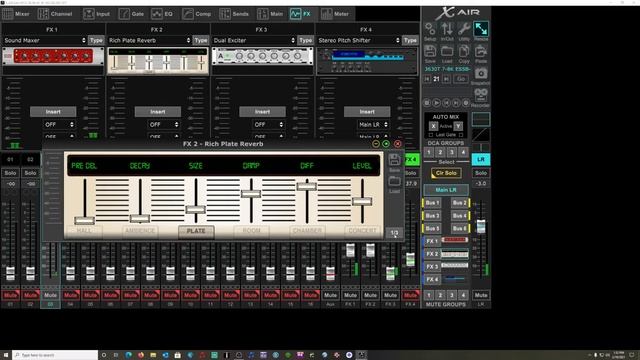
Task: Click the Save floppy disk icon in X AIR panel
Action: point(430,51)
